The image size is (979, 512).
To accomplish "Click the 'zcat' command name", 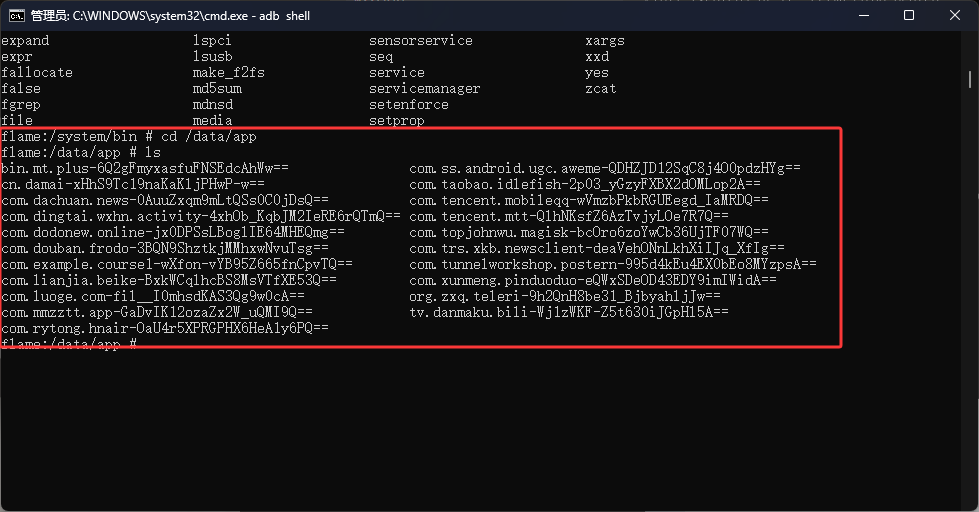I will click(601, 89).
